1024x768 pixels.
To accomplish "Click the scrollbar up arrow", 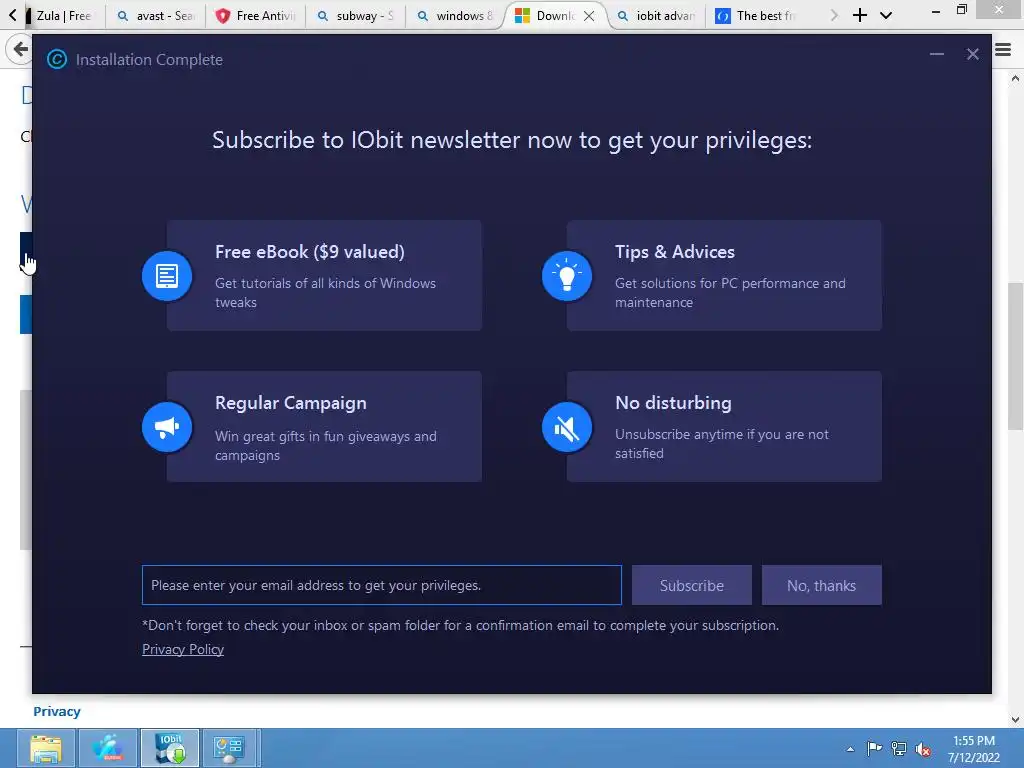I will (1015, 78).
